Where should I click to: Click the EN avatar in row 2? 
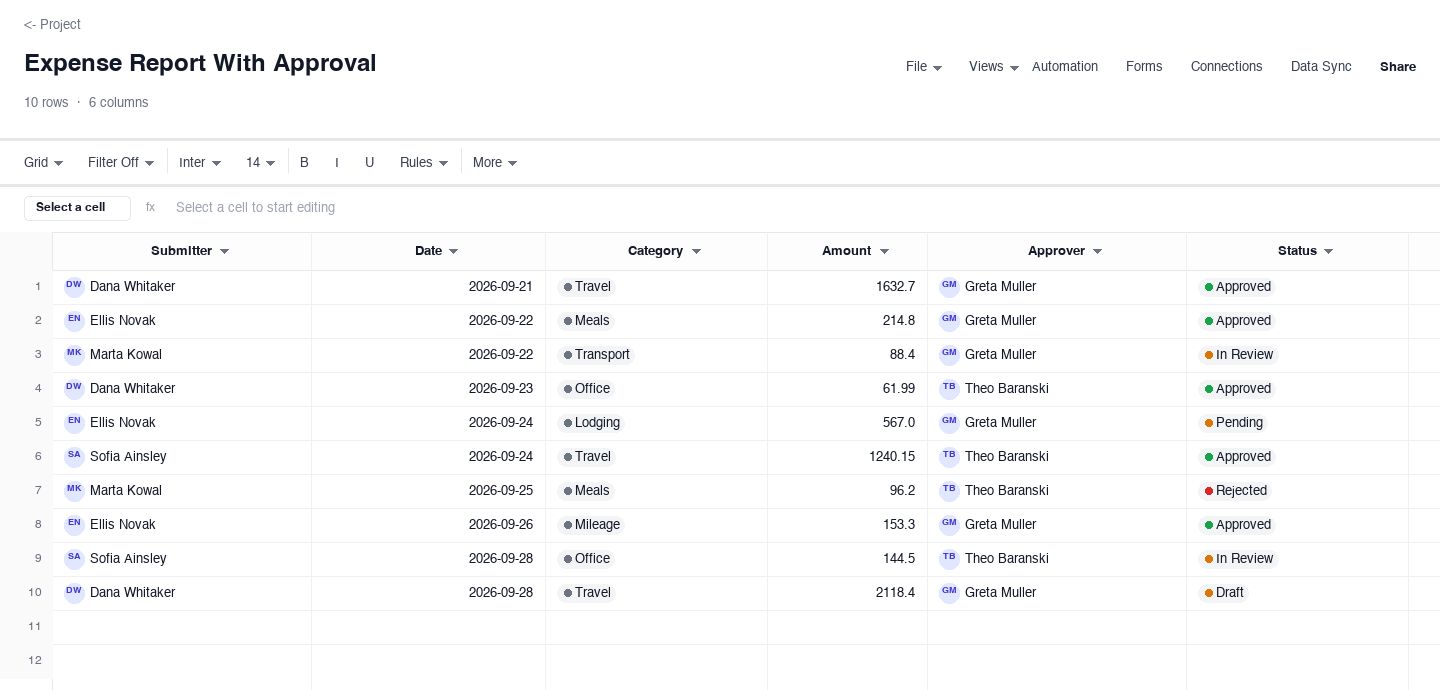tap(74, 321)
